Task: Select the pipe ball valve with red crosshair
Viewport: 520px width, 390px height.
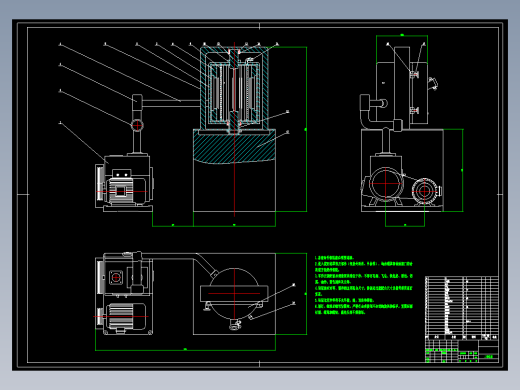Action: click(137, 125)
